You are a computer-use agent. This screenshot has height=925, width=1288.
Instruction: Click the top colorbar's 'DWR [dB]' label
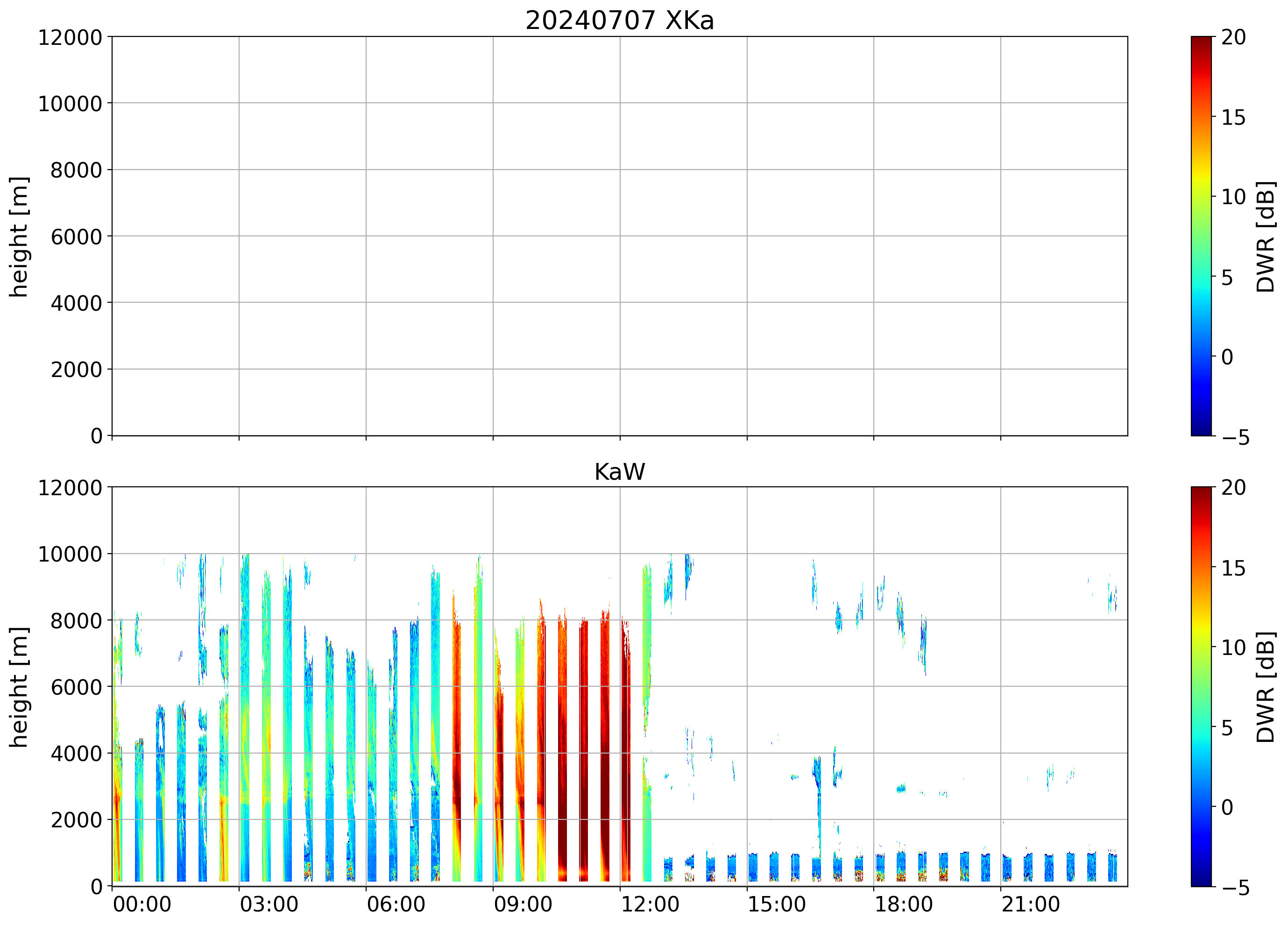[1266, 236]
